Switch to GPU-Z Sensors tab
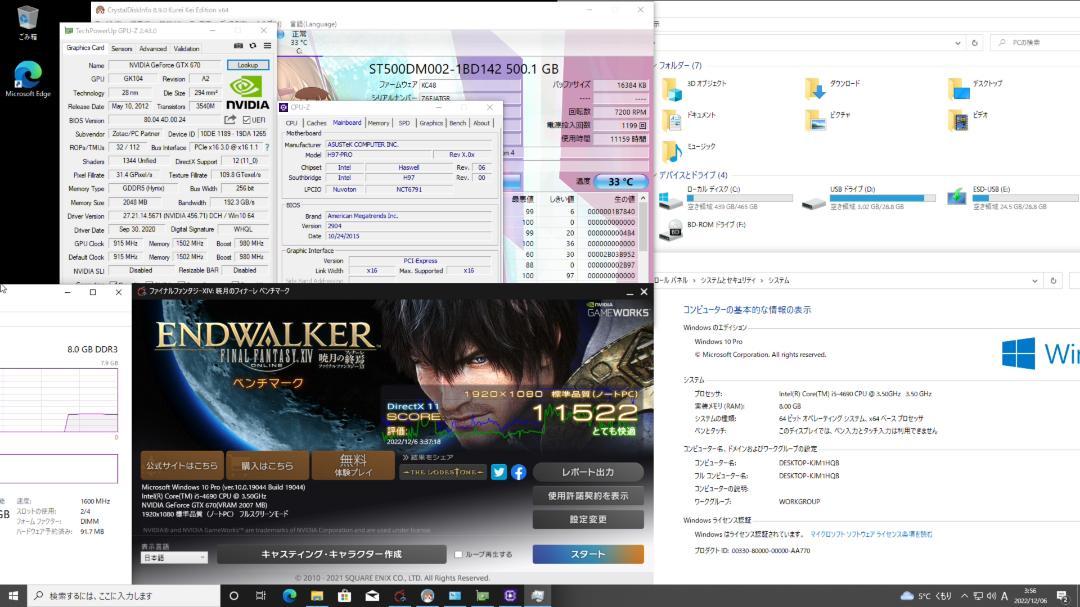Image resolution: width=1080 pixels, height=607 pixels. pyautogui.click(x=121, y=48)
